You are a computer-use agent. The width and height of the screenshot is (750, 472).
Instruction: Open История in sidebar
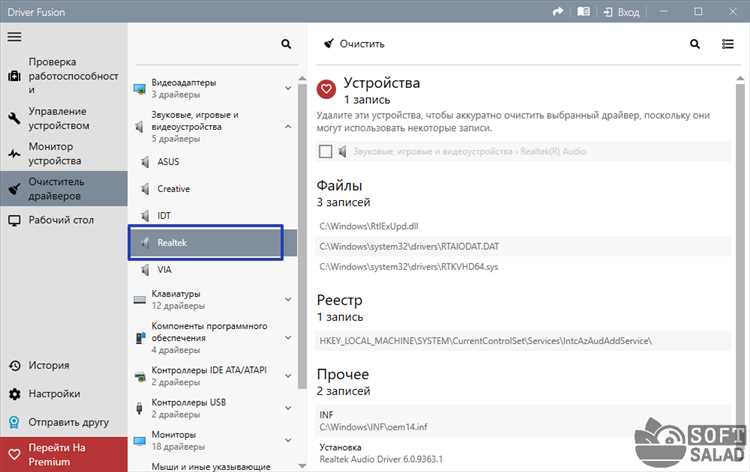pos(64,365)
